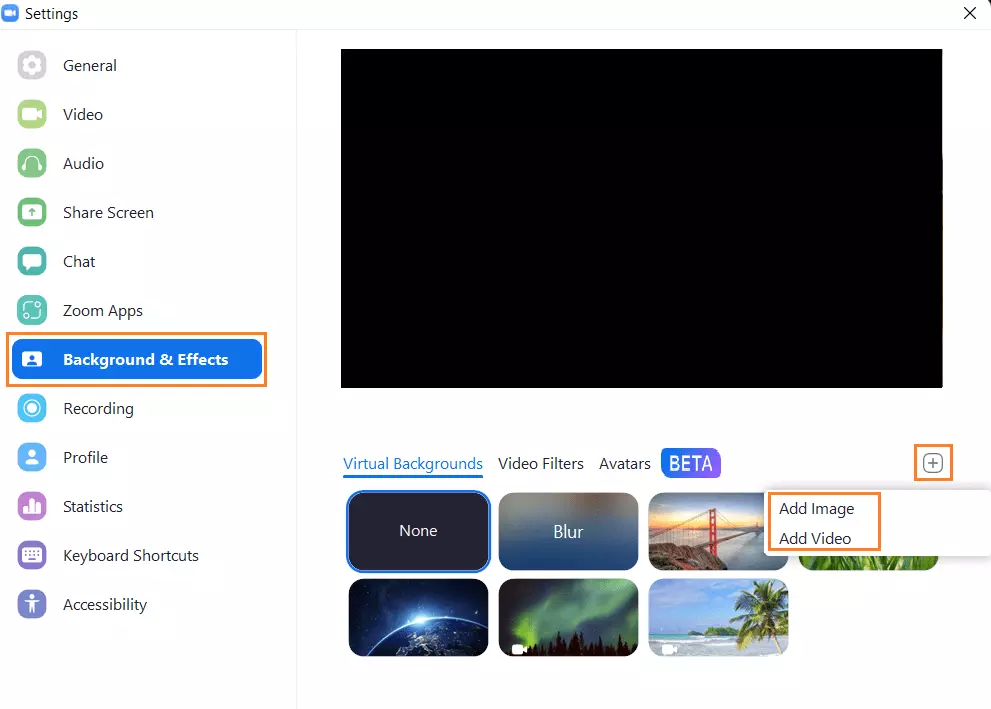
Task: Open the Accessibility settings
Action: coord(106,604)
